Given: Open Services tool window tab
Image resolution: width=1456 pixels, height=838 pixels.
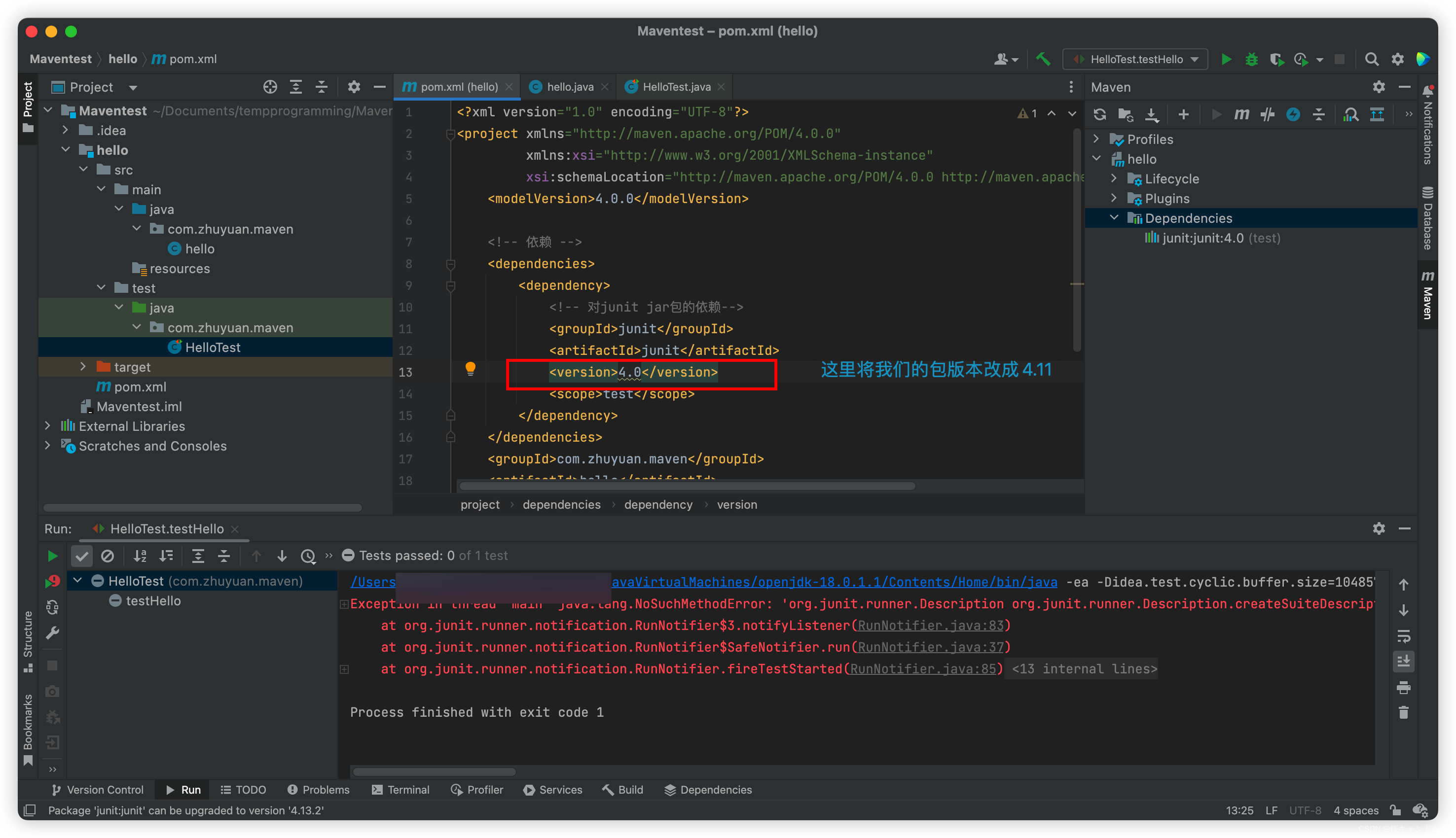Looking at the screenshot, I should [x=553, y=790].
